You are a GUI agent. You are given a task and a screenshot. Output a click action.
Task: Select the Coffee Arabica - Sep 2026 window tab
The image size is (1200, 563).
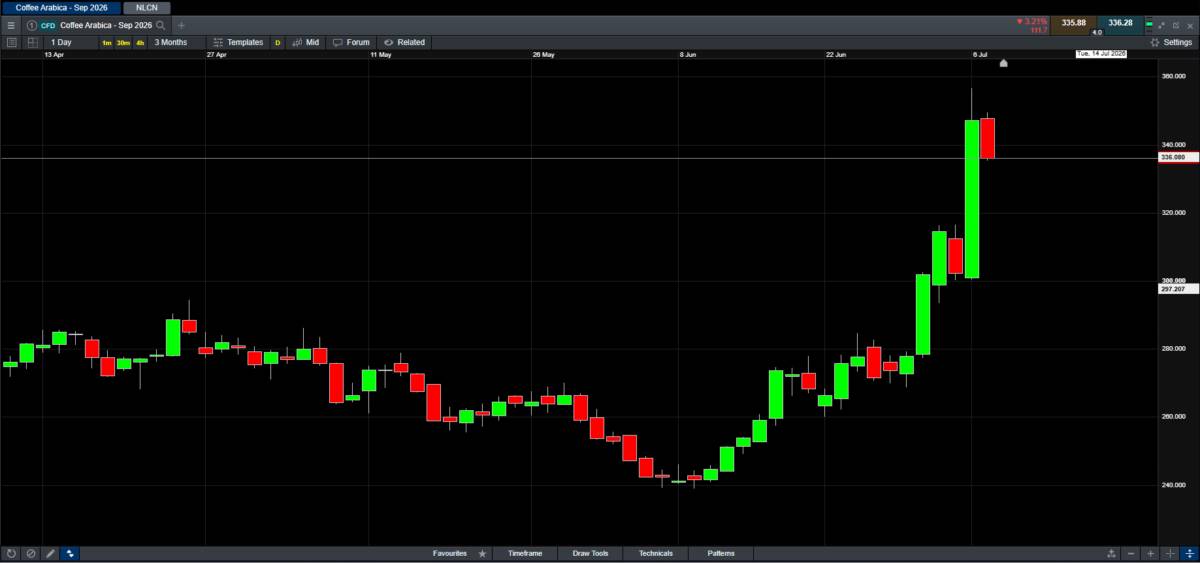61,7
